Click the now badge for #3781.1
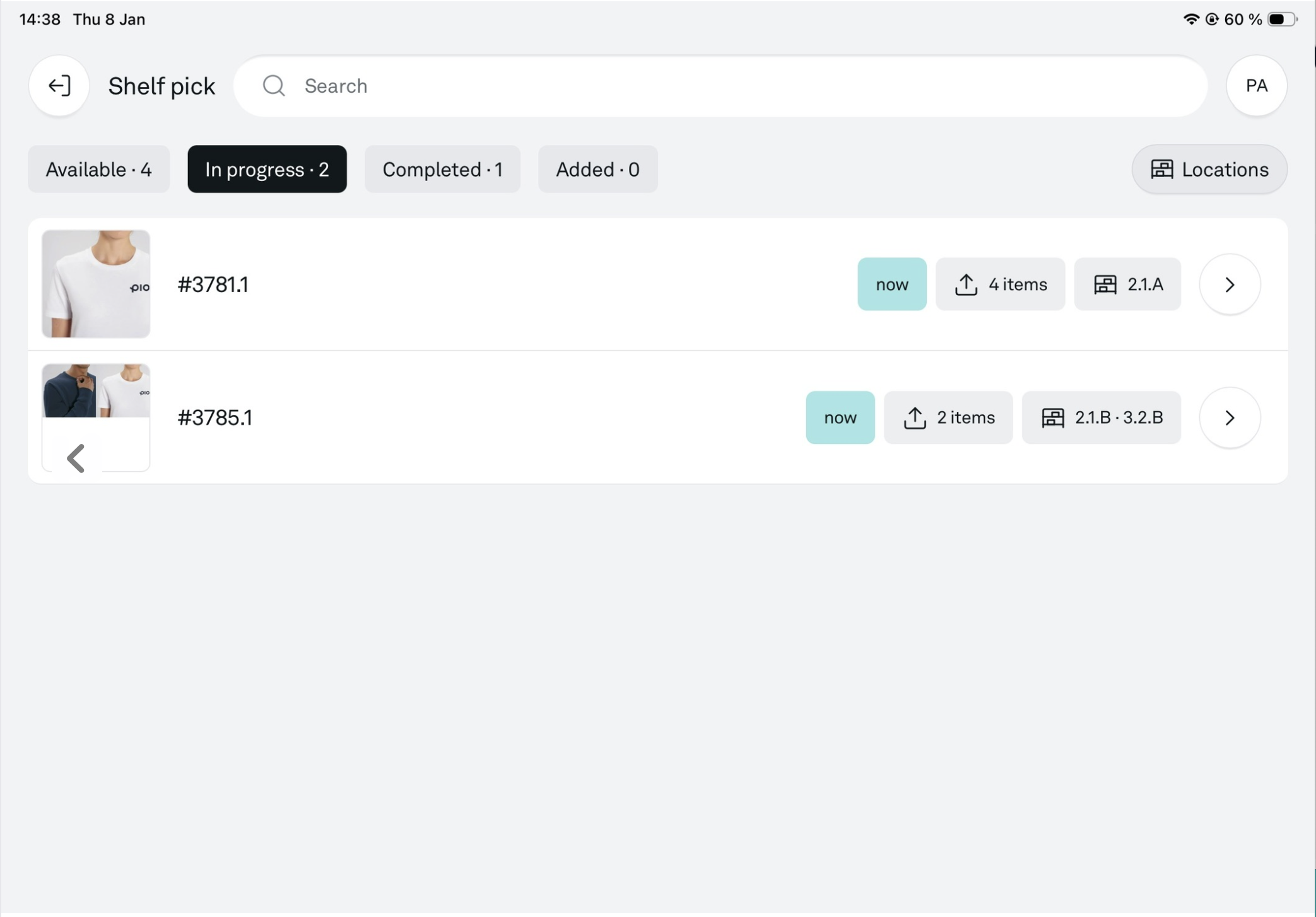 point(891,284)
